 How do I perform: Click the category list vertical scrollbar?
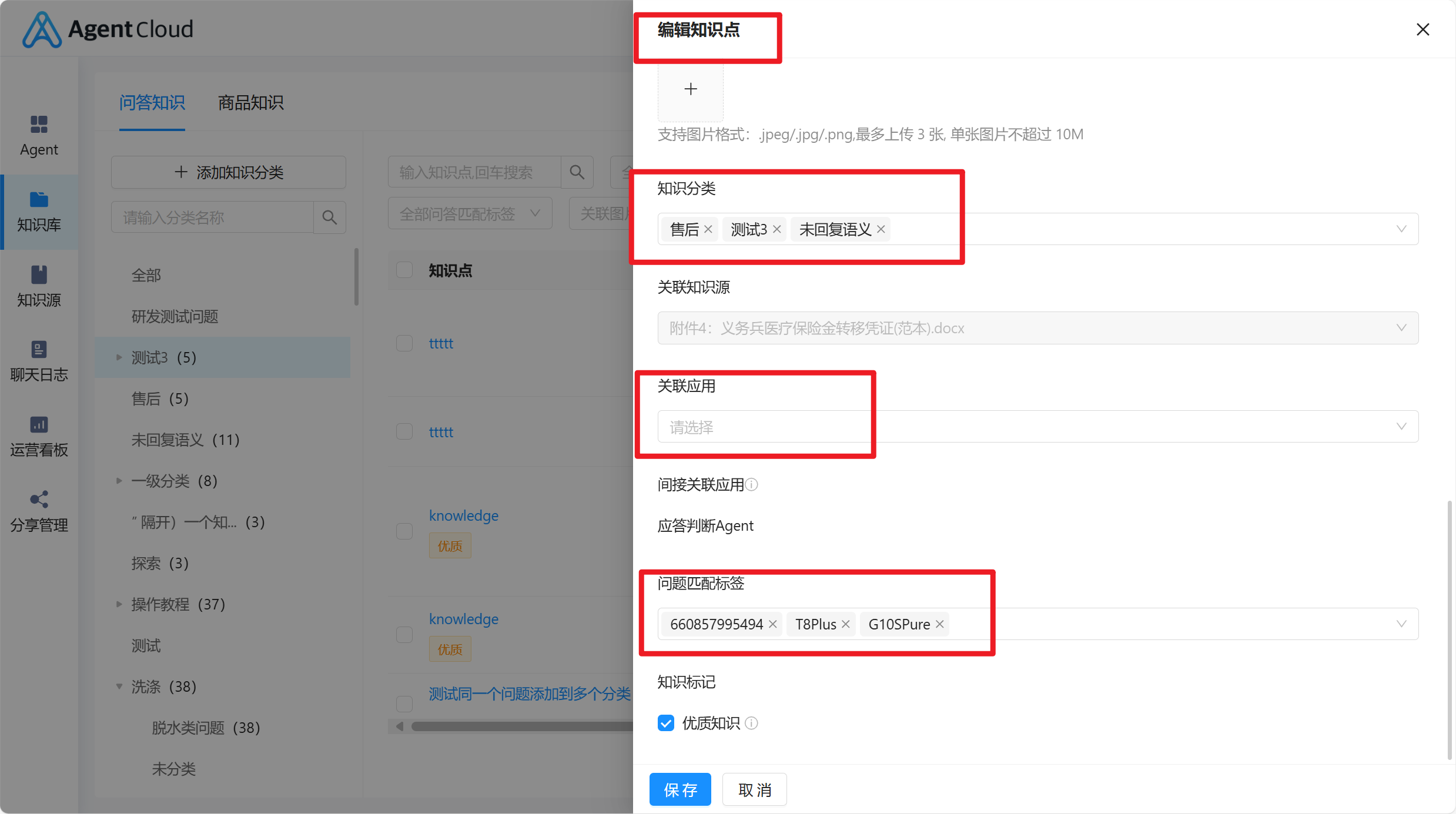356,277
